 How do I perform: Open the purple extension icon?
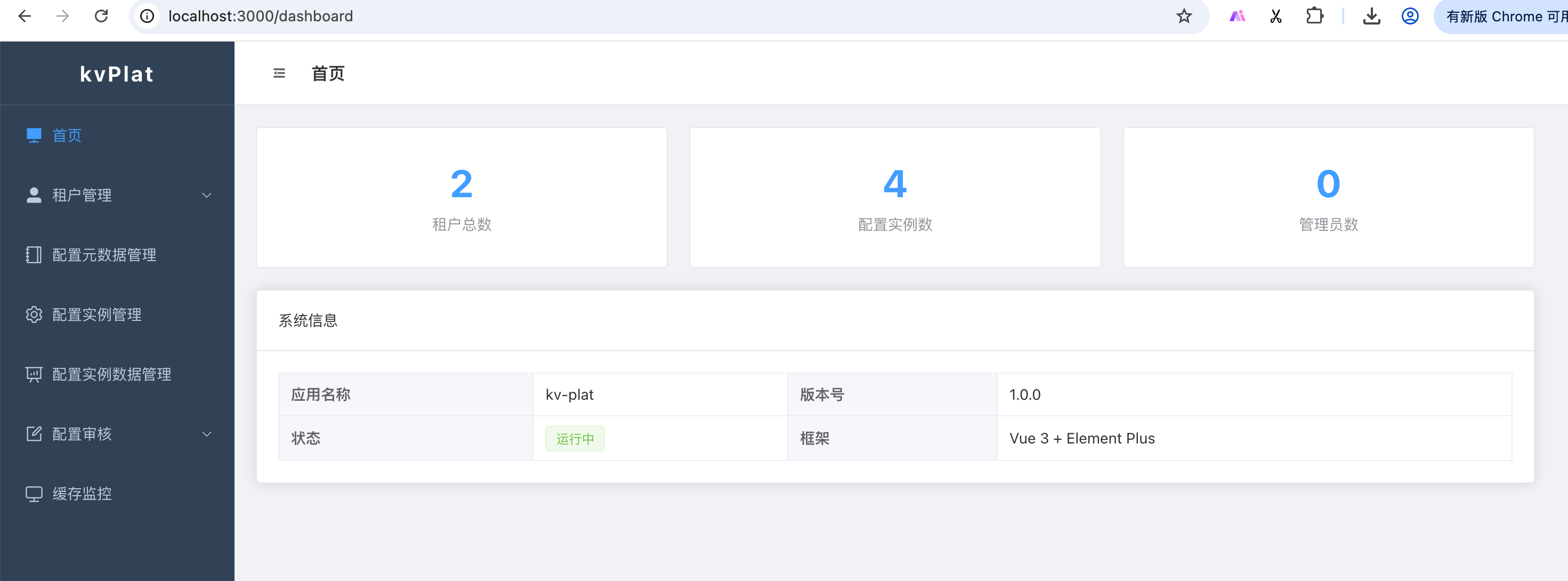1237,17
